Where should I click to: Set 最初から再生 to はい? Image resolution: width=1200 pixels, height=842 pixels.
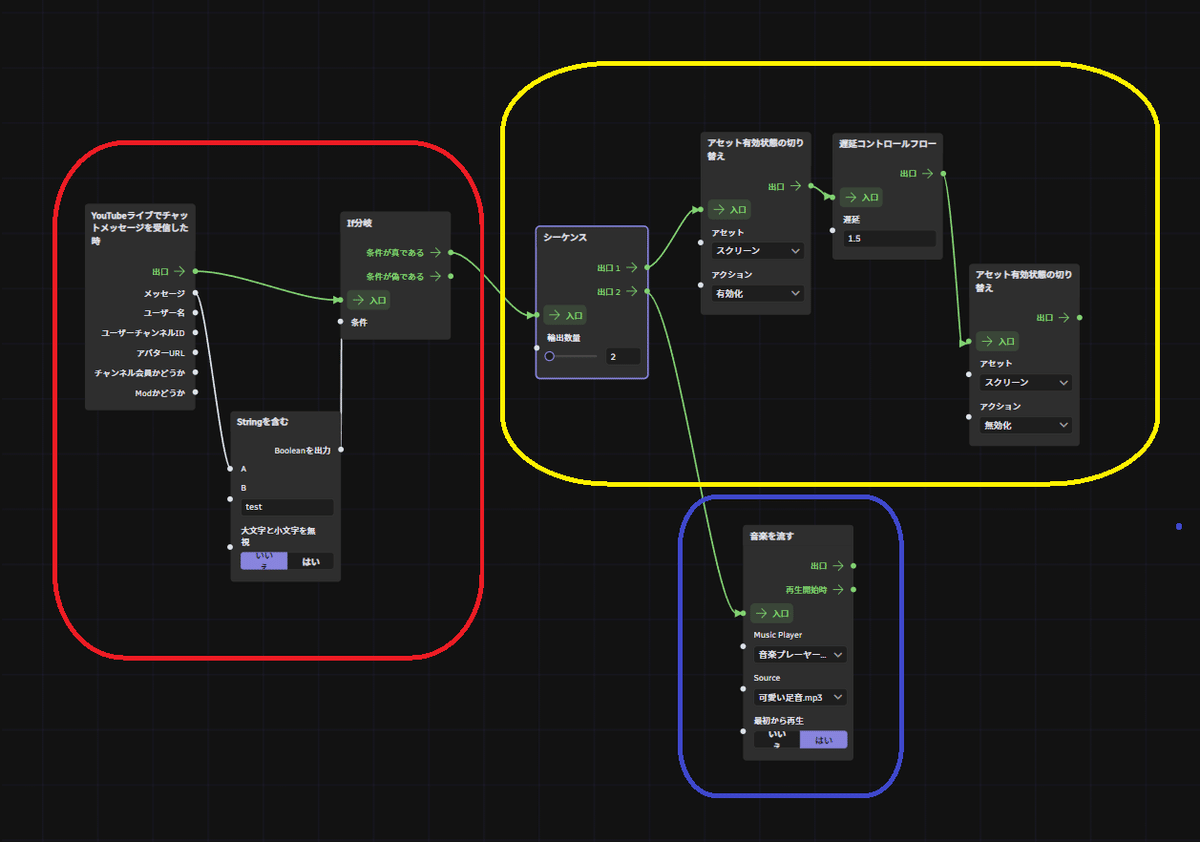824,740
